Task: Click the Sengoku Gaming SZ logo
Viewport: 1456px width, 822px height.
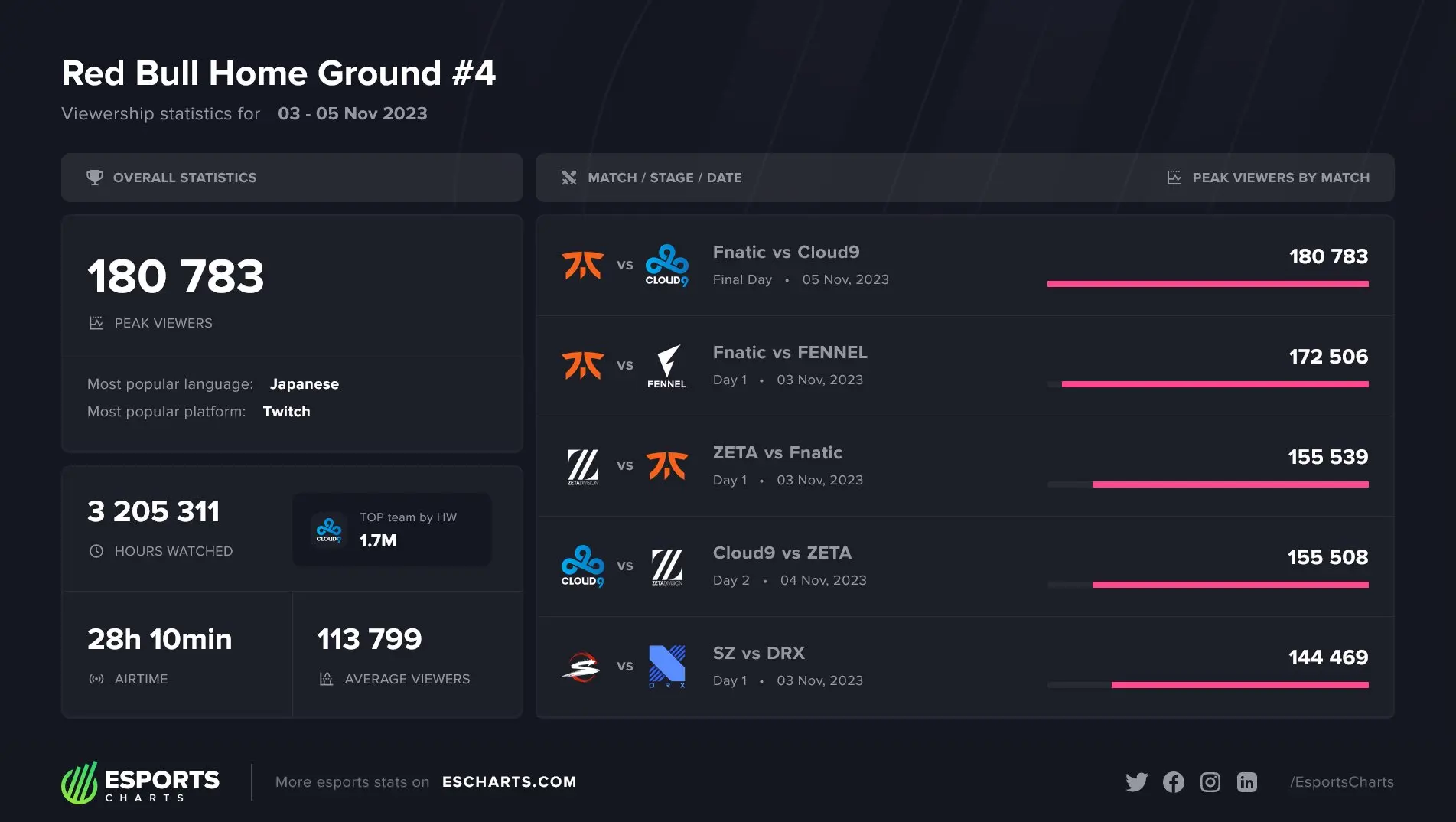Action: click(x=581, y=666)
